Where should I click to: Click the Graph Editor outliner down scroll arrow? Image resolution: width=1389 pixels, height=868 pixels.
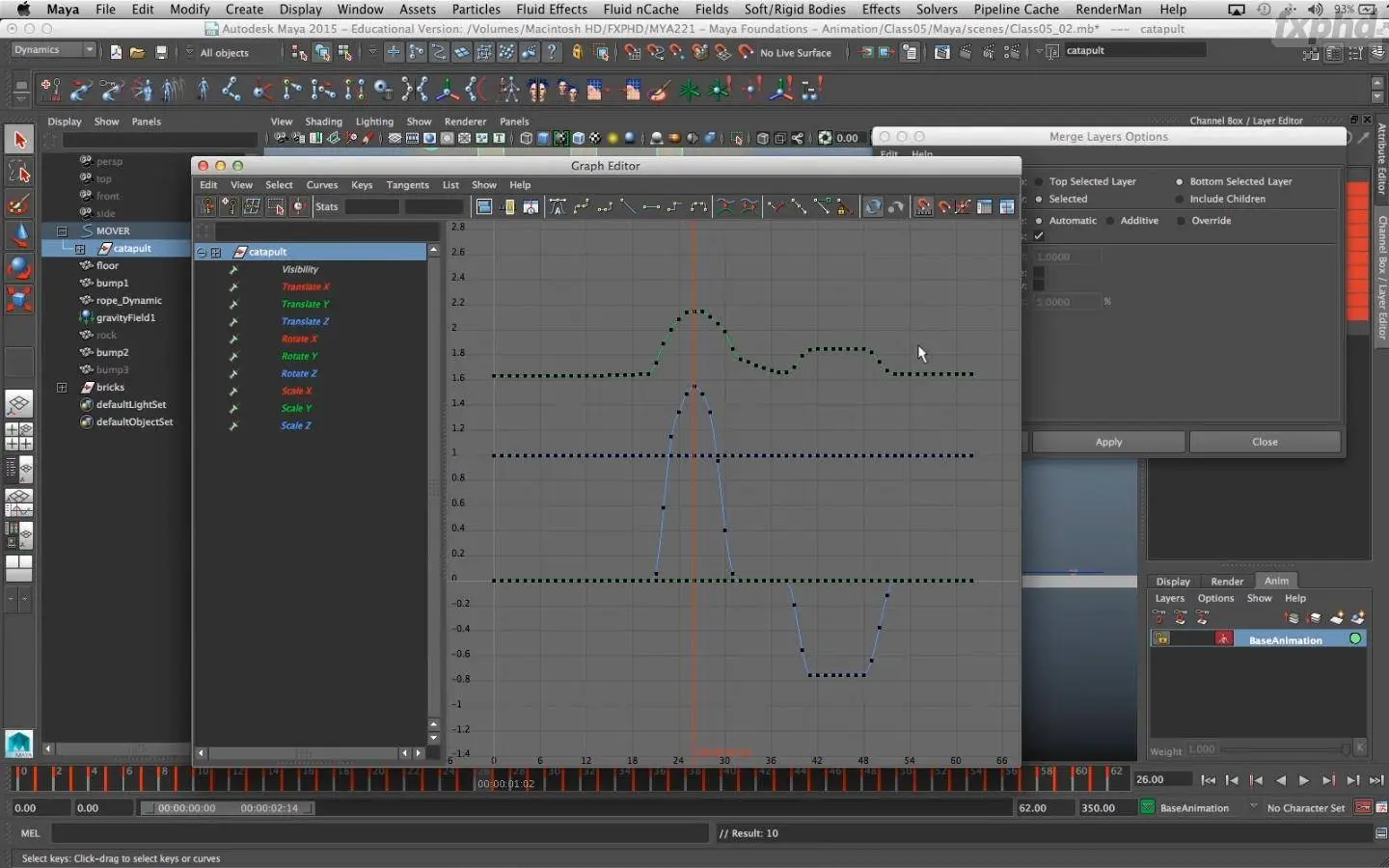click(433, 738)
